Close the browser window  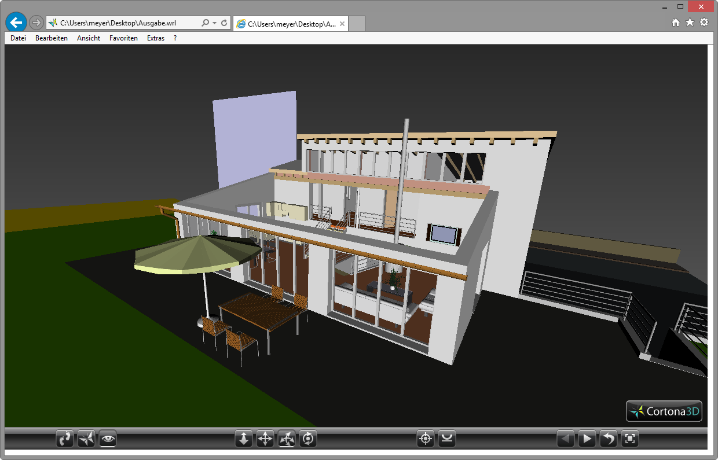pyautogui.click(x=701, y=7)
